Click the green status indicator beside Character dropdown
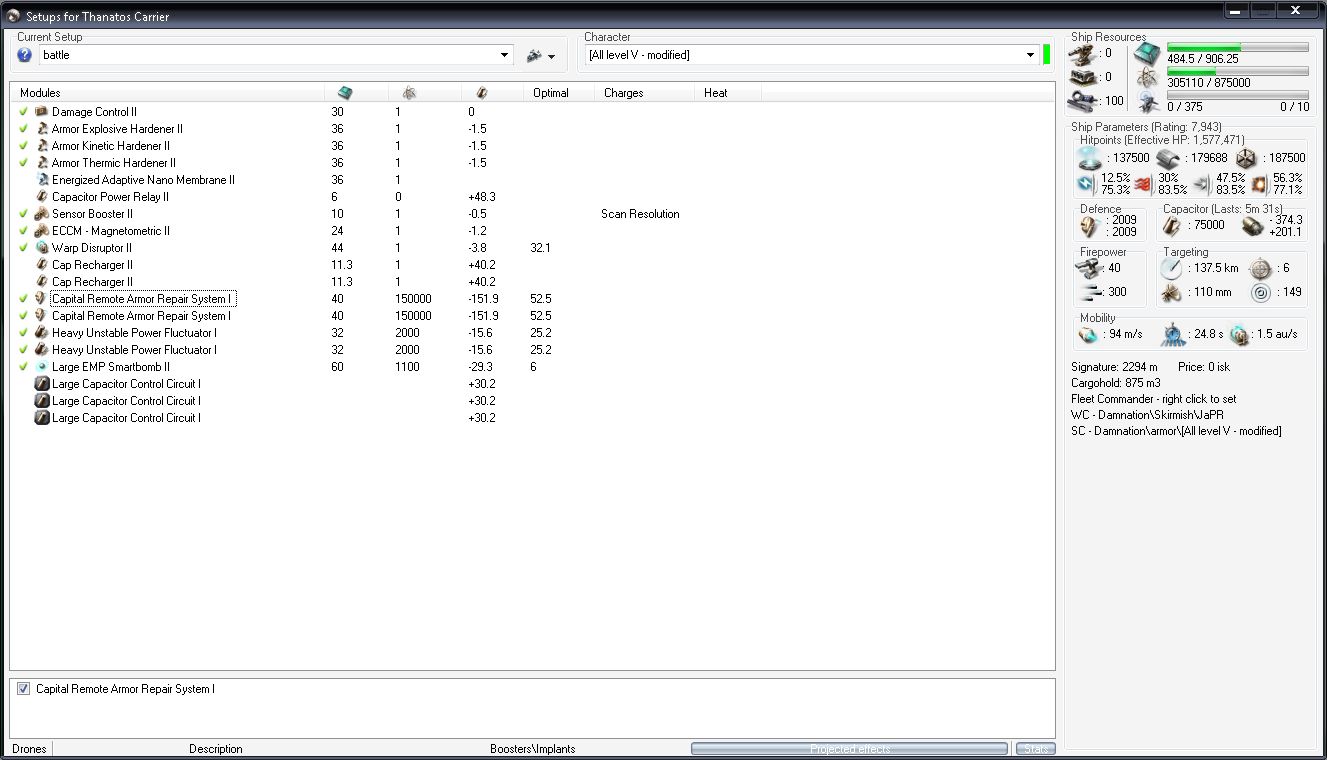Image resolution: width=1327 pixels, height=760 pixels. (x=1047, y=55)
